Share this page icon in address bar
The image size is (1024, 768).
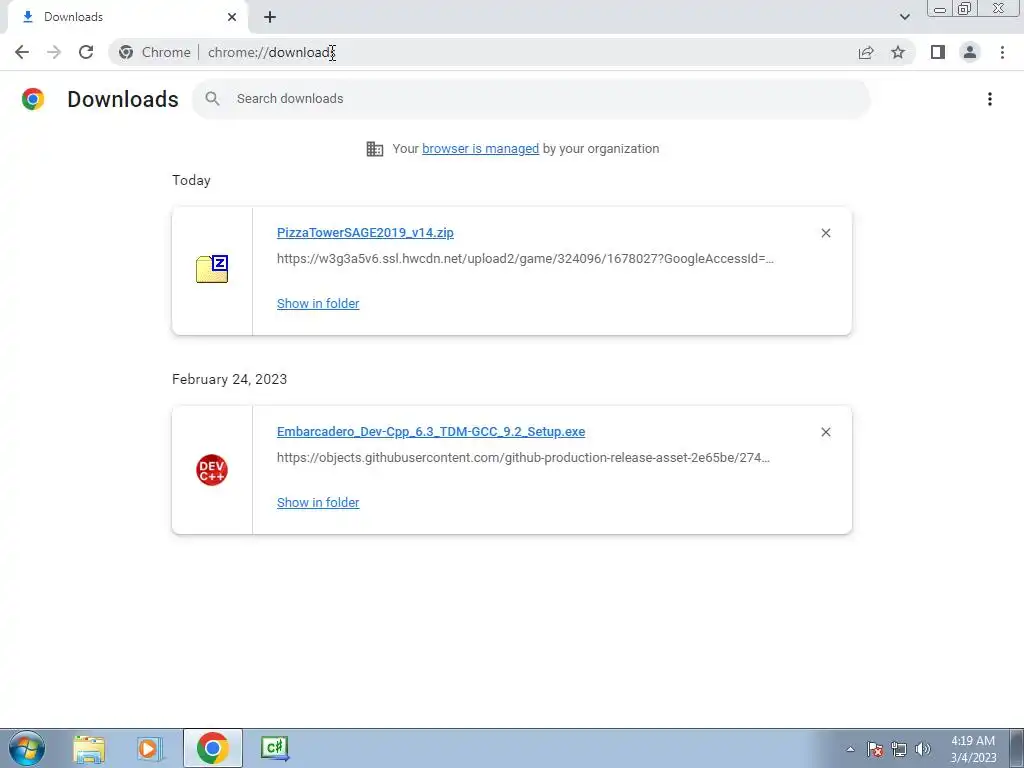(x=866, y=52)
